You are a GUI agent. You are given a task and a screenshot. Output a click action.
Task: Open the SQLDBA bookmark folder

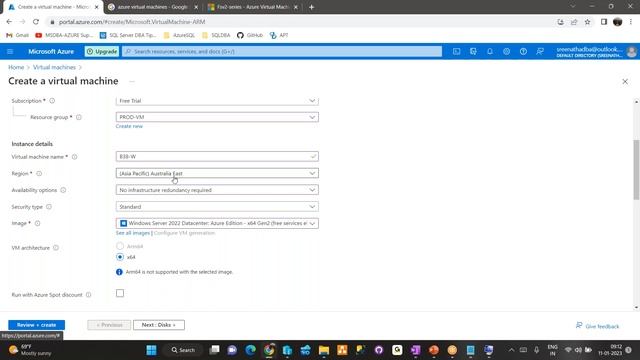pyautogui.click(x=216, y=35)
